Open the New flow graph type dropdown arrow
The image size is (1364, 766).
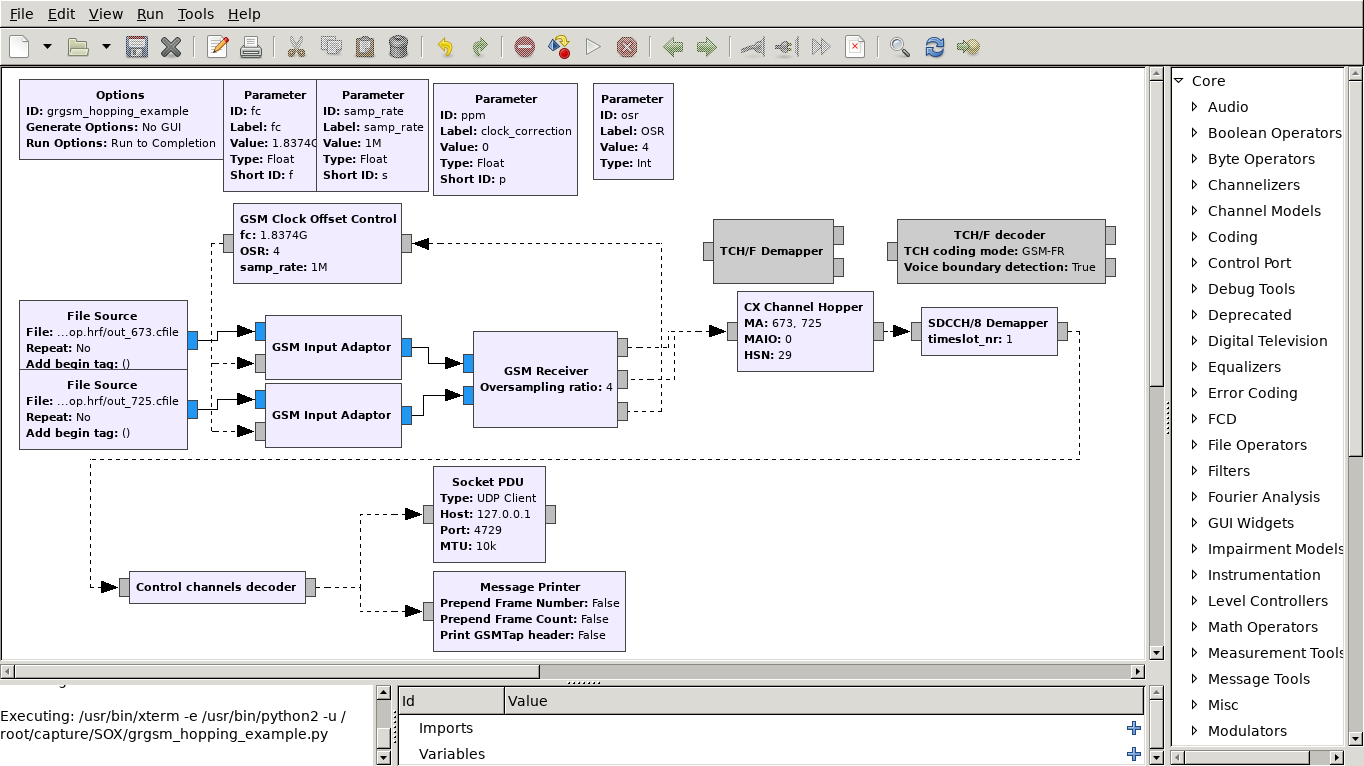[46, 46]
